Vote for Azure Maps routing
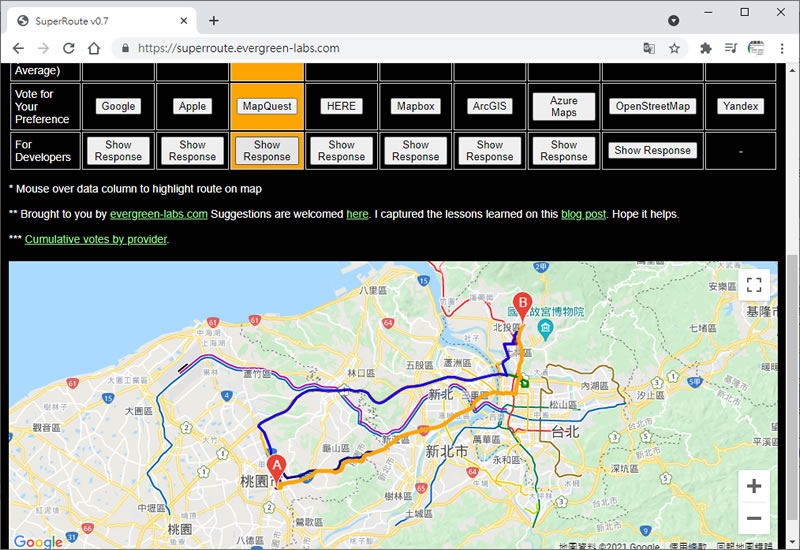Viewport: 800px width, 550px height. pos(564,106)
